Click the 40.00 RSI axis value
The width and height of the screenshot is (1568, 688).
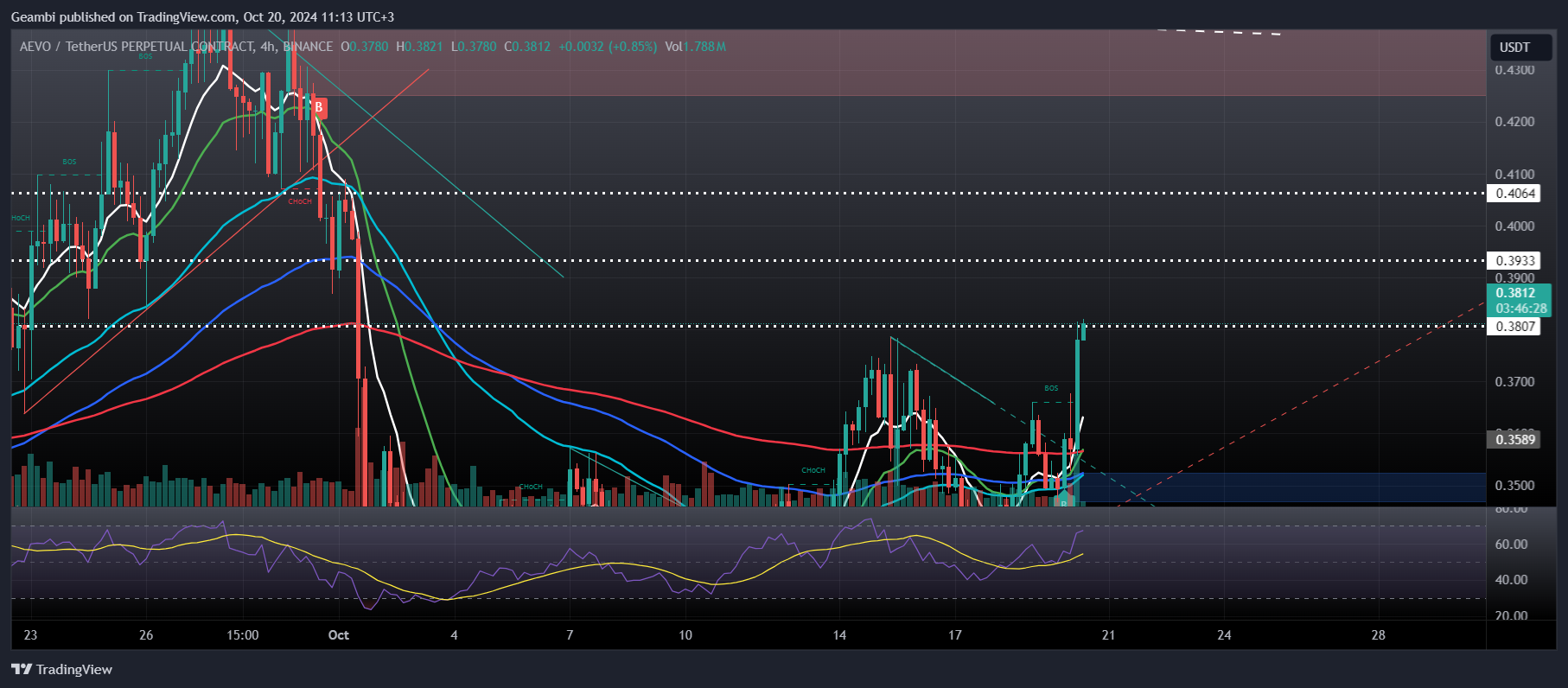coord(1511,580)
